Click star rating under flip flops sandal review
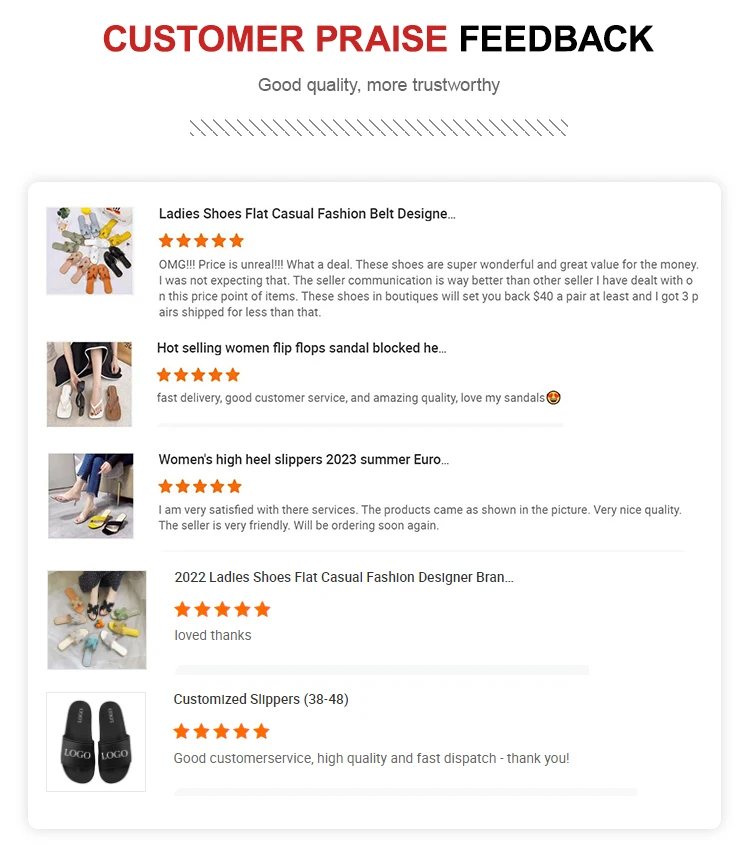Image resolution: width=750 pixels, height=863 pixels. click(199, 375)
